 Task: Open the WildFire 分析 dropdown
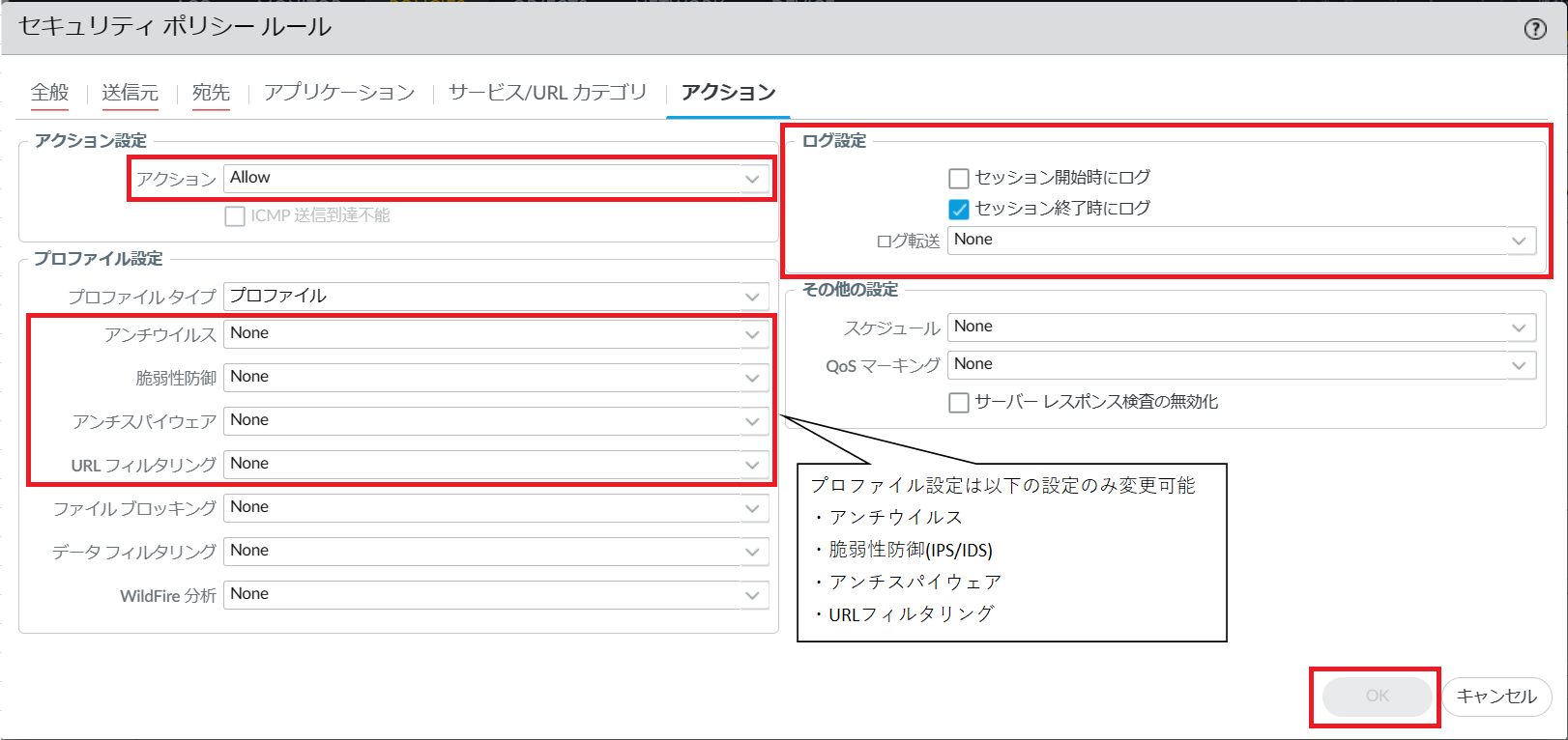coord(496,595)
